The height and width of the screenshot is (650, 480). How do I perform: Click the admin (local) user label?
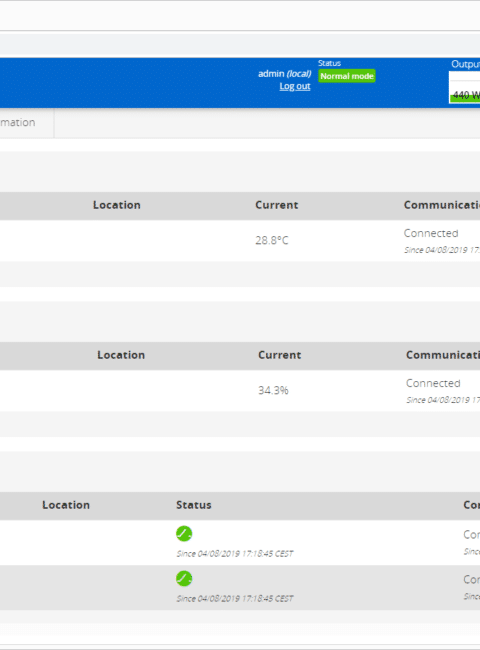284,74
